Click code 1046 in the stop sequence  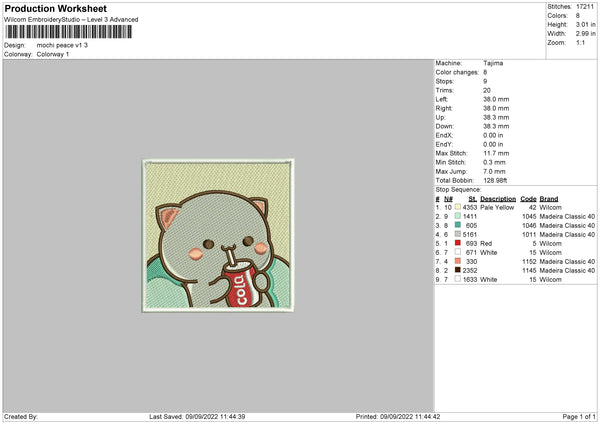529,225
